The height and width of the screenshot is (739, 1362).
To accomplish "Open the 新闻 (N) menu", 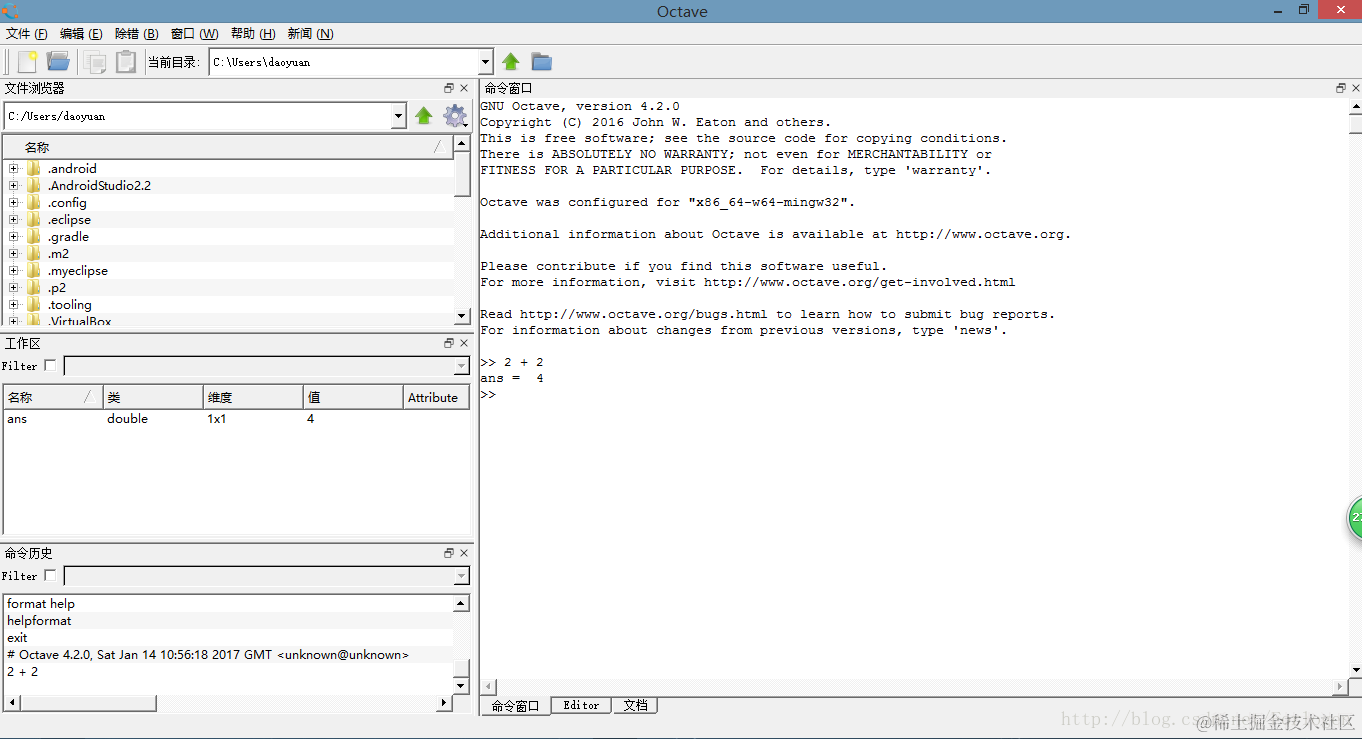I will pos(310,34).
